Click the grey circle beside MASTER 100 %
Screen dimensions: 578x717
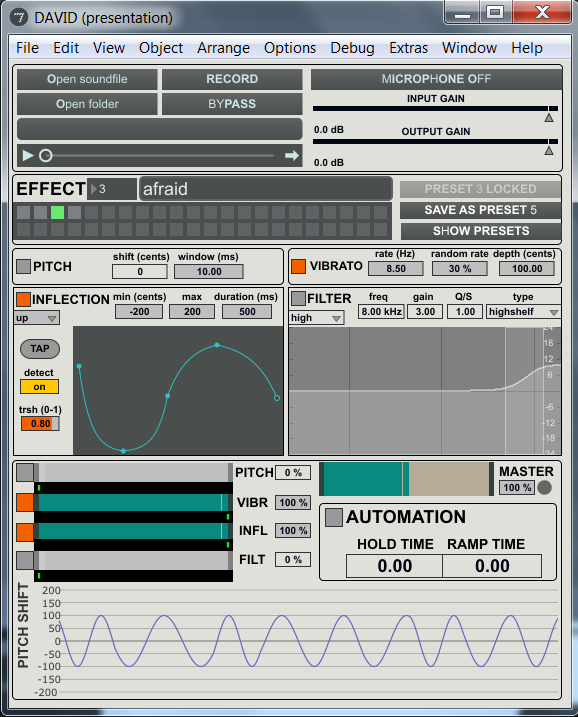(x=544, y=487)
